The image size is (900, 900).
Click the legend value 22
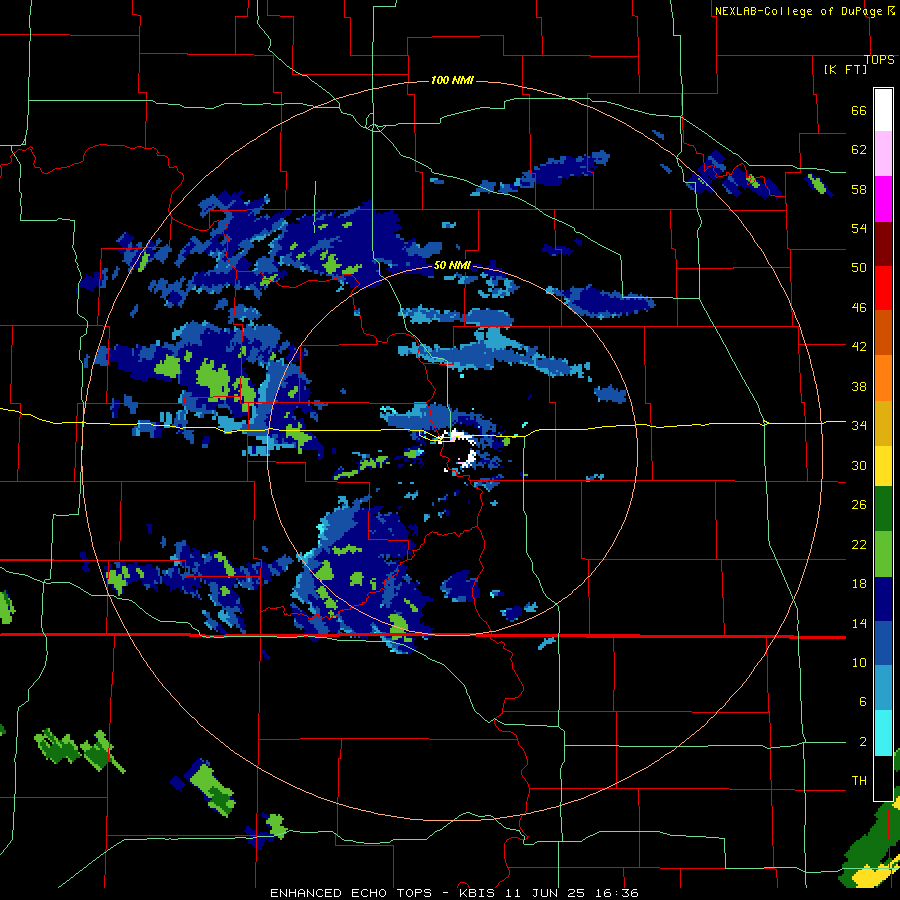click(x=859, y=545)
